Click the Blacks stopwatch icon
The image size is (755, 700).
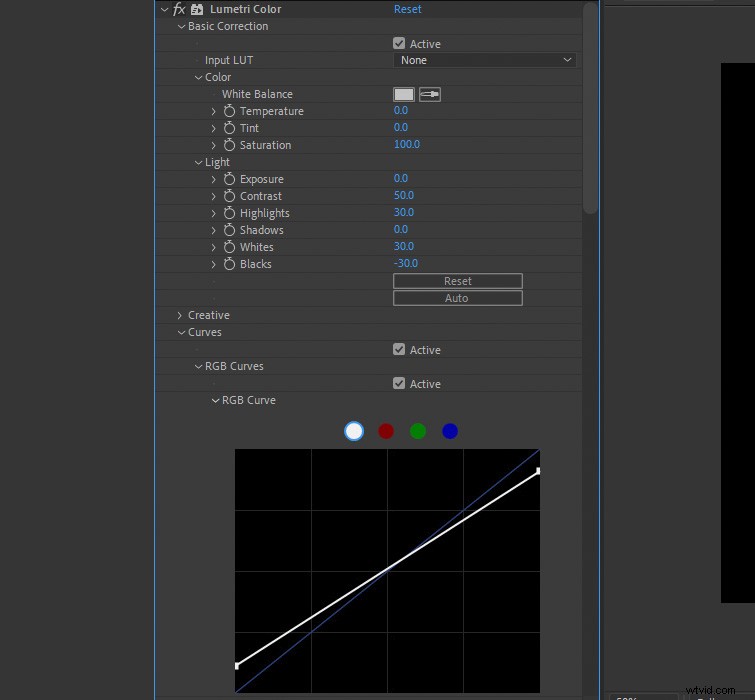pos(229,264)
